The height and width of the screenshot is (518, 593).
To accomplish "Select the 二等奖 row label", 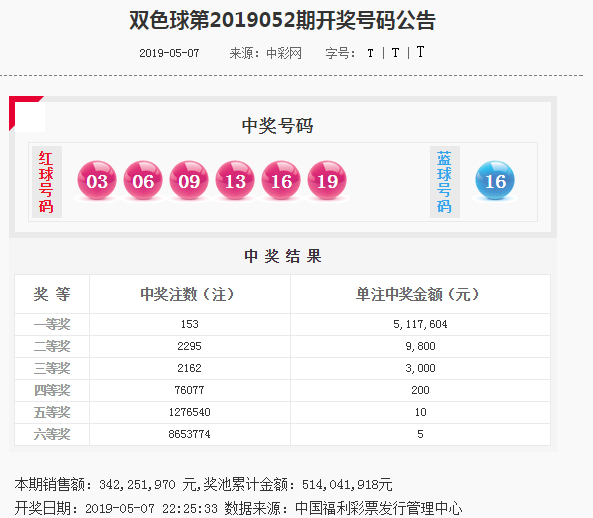I will 52,346.
